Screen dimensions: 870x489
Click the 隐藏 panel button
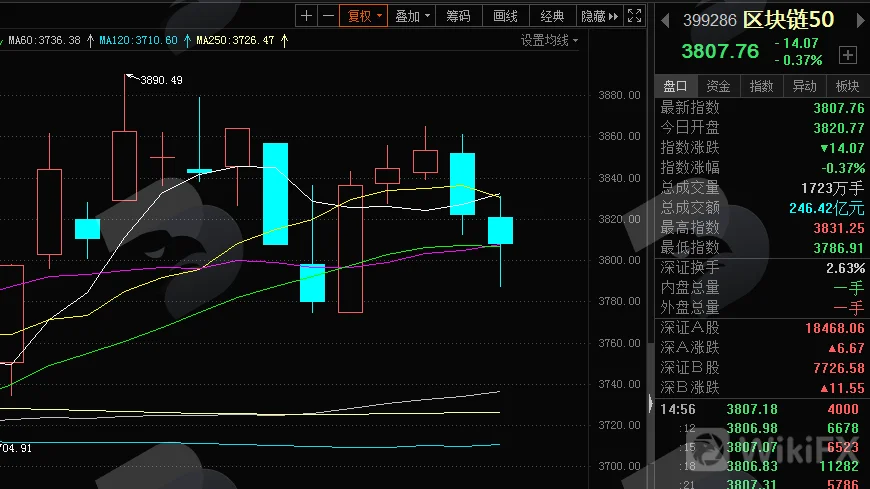click(599, 16)
